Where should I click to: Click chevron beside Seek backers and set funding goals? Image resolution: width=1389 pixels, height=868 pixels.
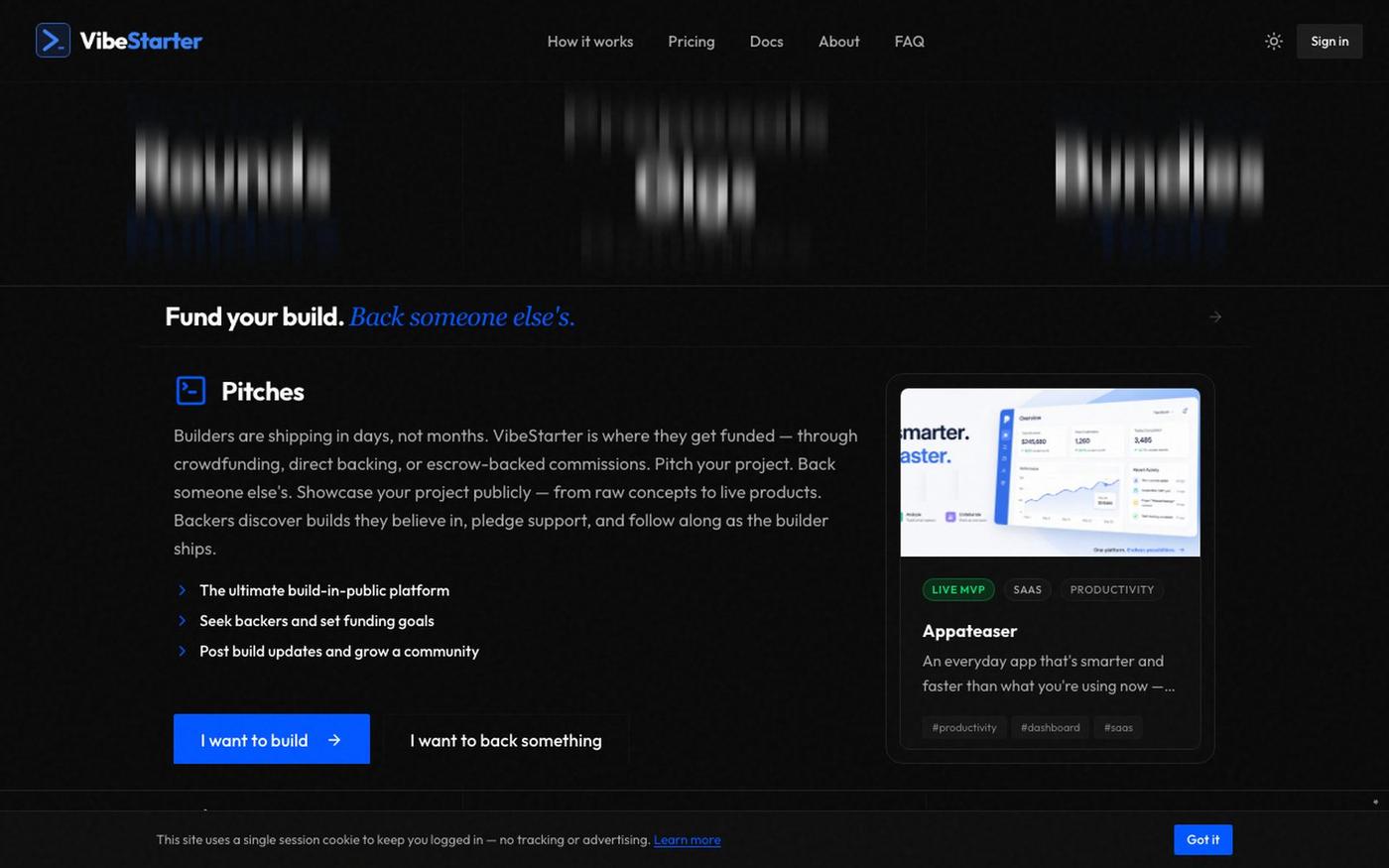[x=182, y=621]
